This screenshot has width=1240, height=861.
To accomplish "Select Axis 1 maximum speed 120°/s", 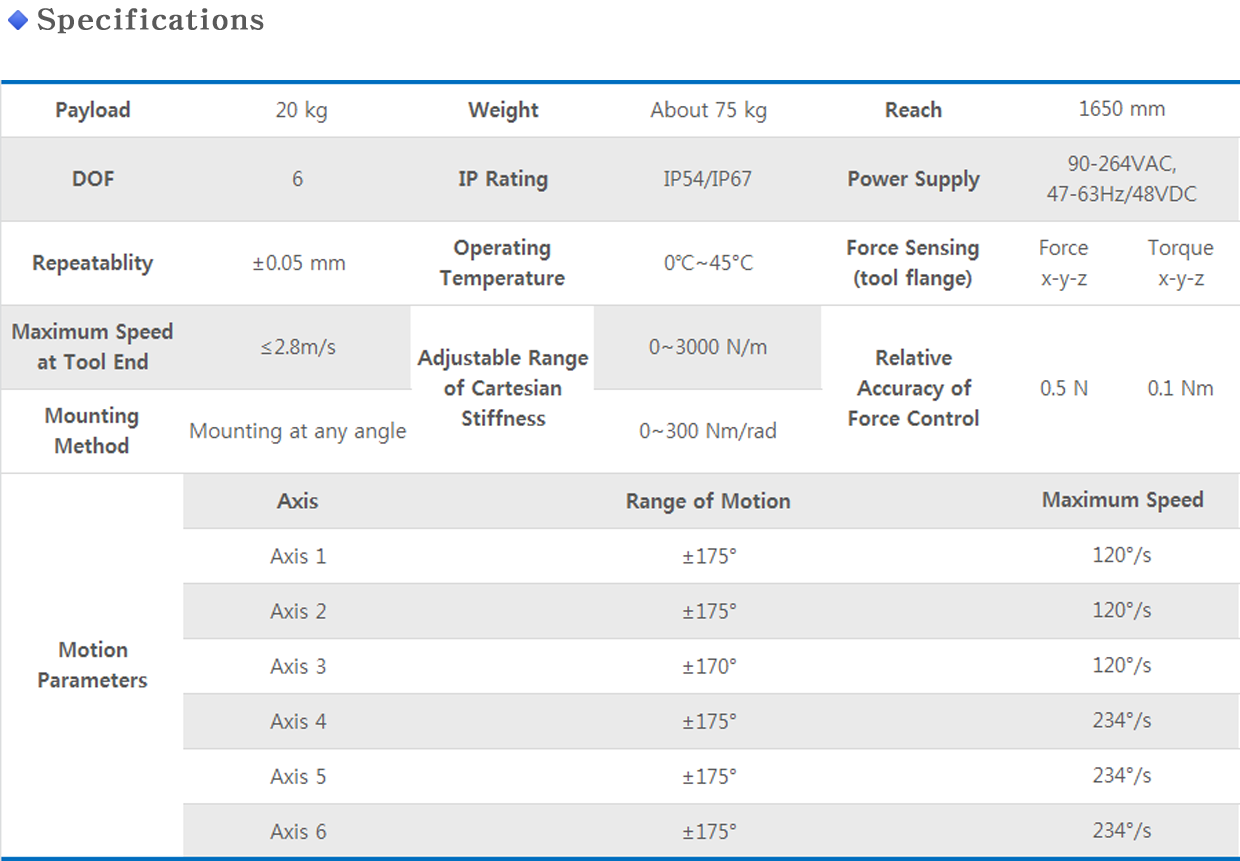I will pos(1122,555).
